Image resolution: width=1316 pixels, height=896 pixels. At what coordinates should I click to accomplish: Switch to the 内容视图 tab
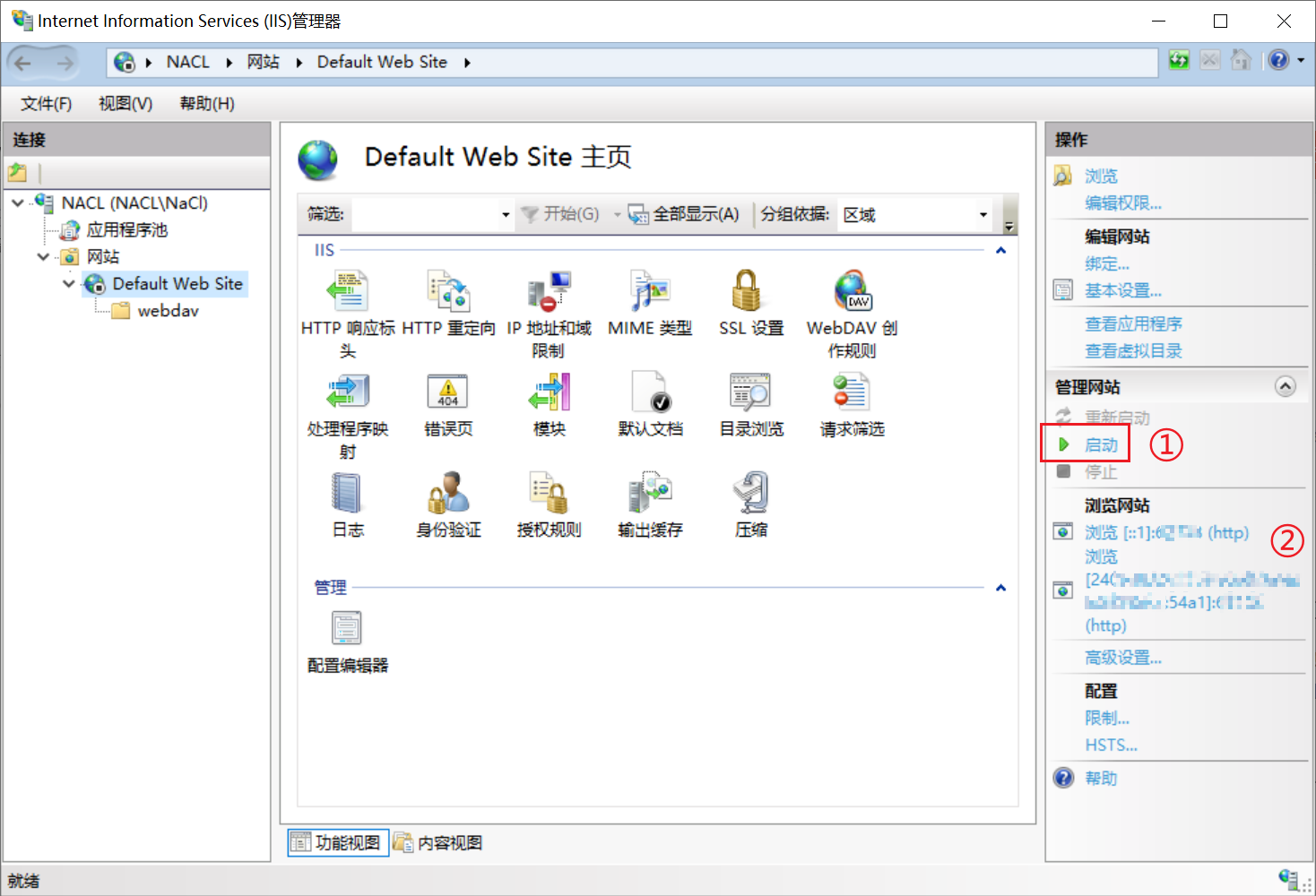pos(438,843)
